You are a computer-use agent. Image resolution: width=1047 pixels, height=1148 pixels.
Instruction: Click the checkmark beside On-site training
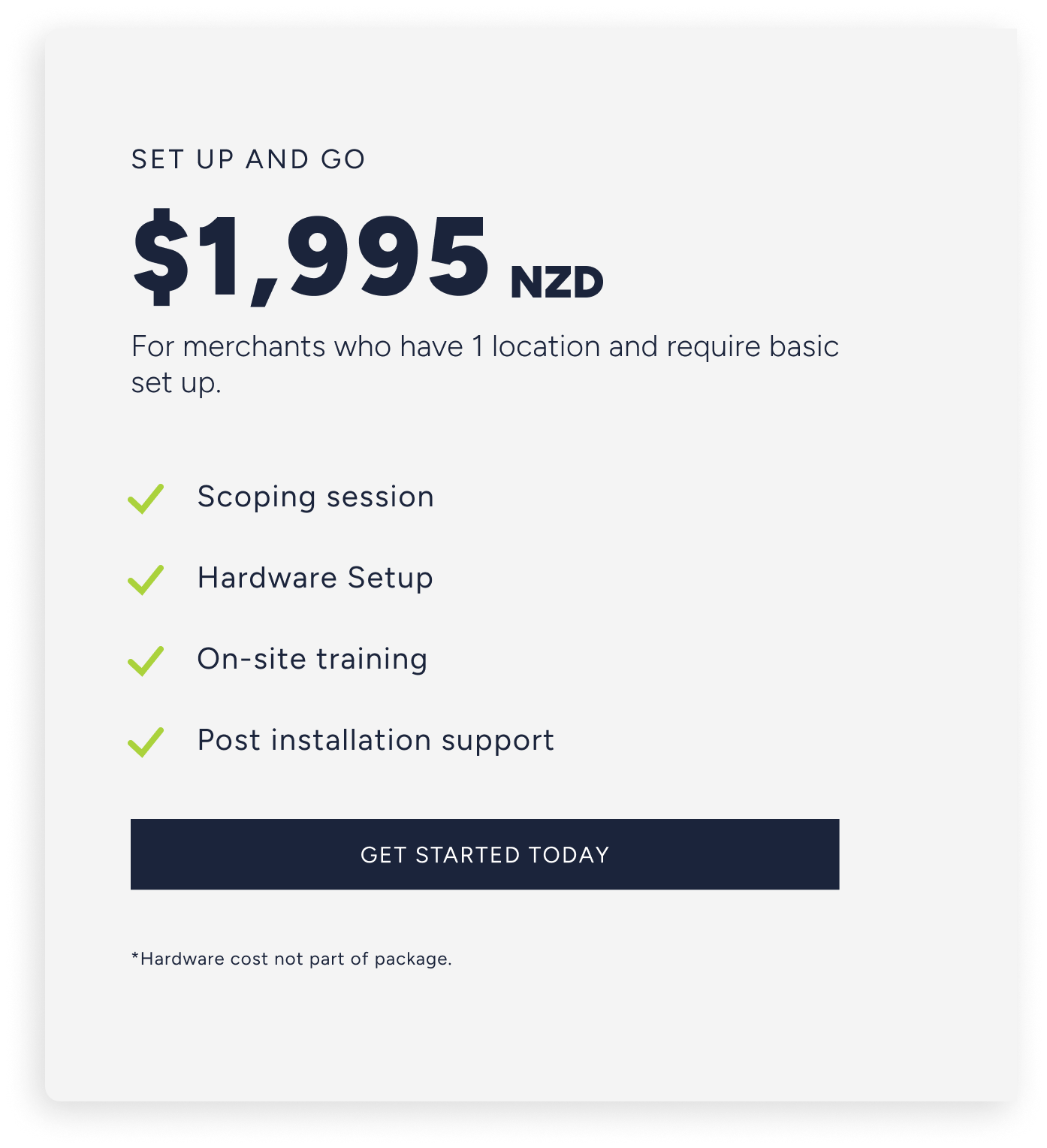tap(146, 660)
